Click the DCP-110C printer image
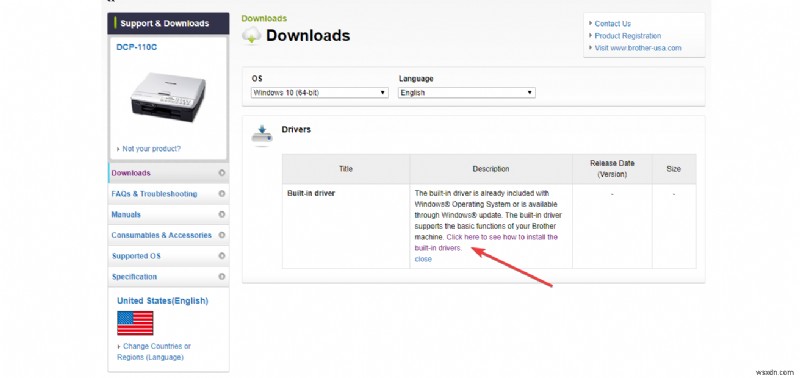 [168, 96]
